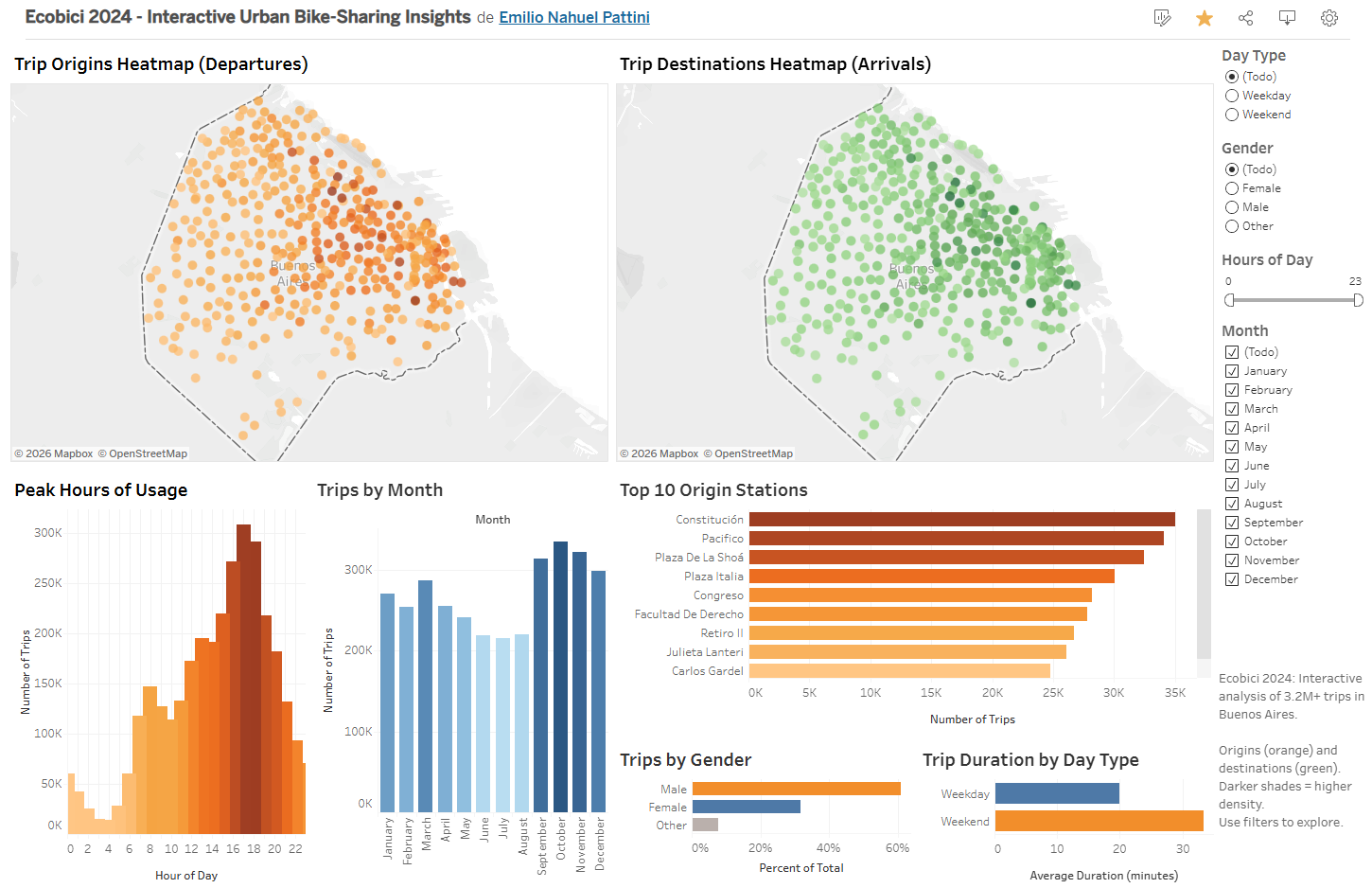Viewport: 1372px width, 888px height.
Task: Disable the December month filter
Action: [1232, 578]
